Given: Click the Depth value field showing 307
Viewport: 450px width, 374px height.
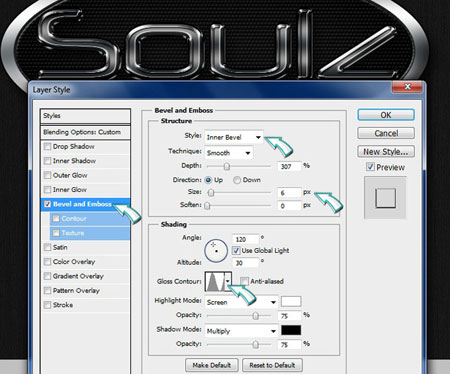Looking at the screenshot, I should coord(289,166).
